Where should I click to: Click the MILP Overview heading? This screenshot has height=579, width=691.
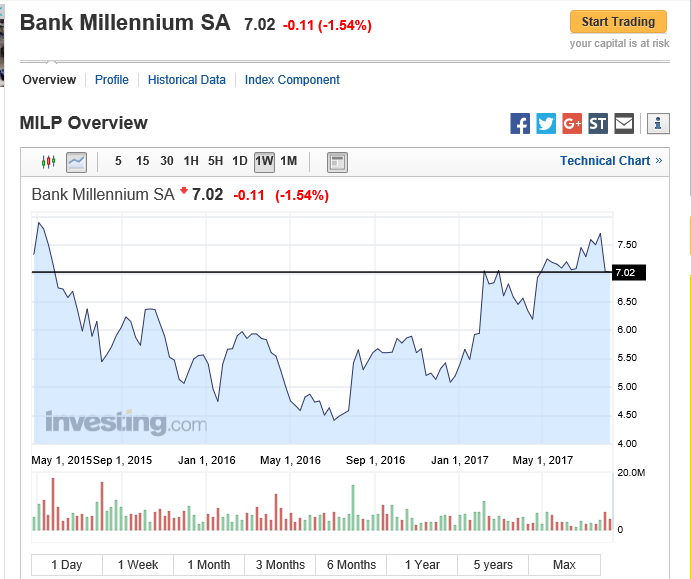click(84, 123)
